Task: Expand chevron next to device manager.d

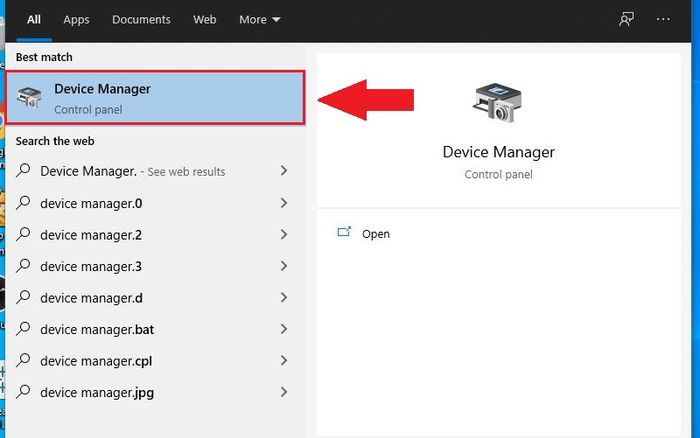Action: [x=283, y=297]
